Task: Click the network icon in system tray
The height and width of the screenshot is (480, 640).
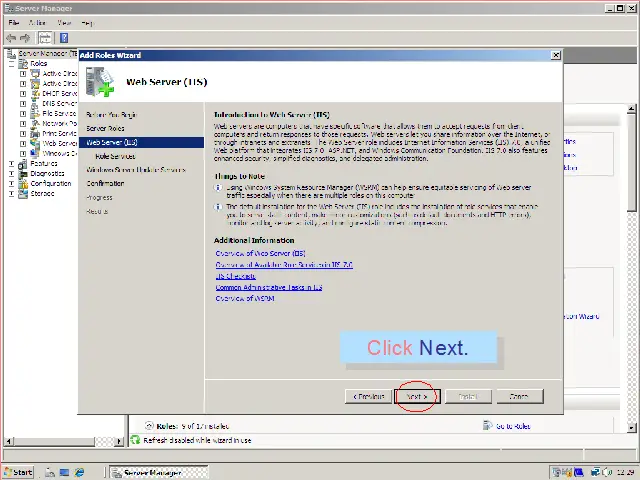Action: [x=596, y=472]
